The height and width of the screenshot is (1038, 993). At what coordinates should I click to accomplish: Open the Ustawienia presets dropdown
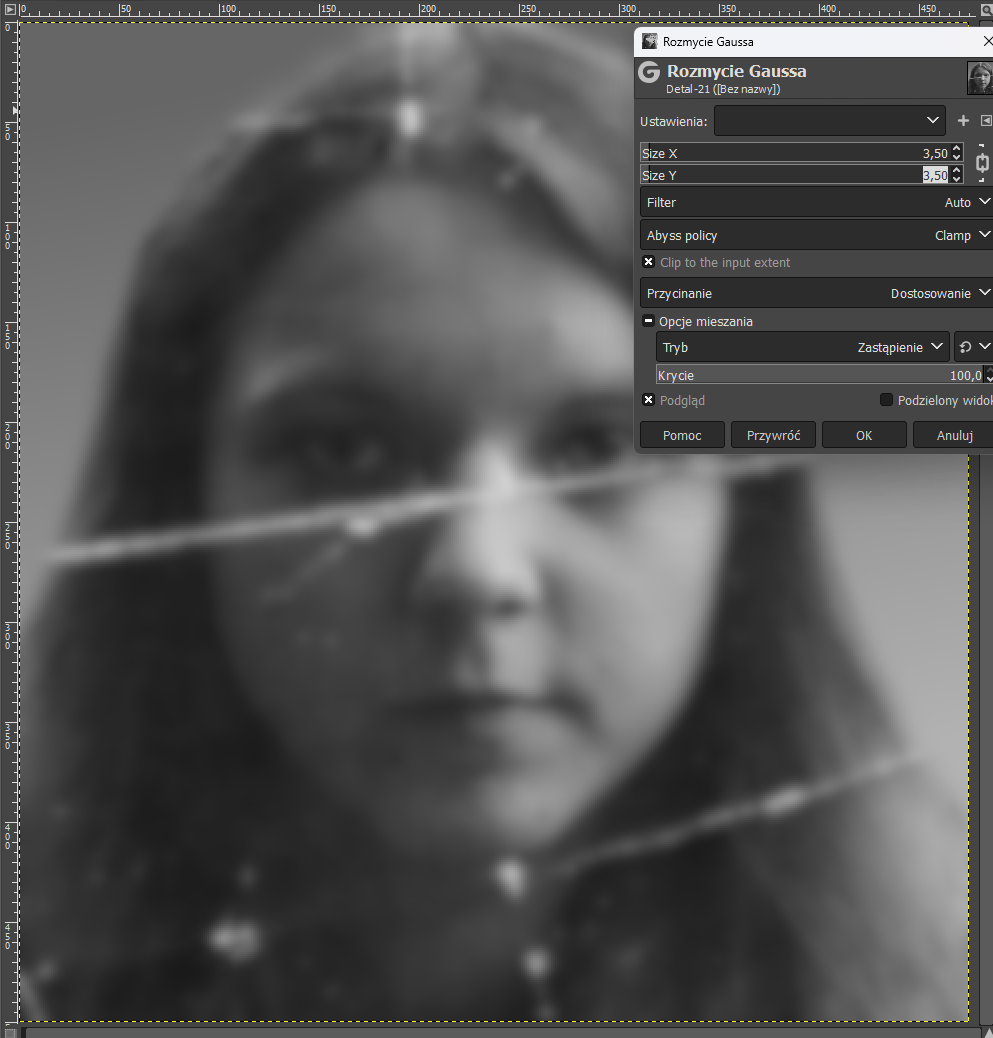point(829,120)
